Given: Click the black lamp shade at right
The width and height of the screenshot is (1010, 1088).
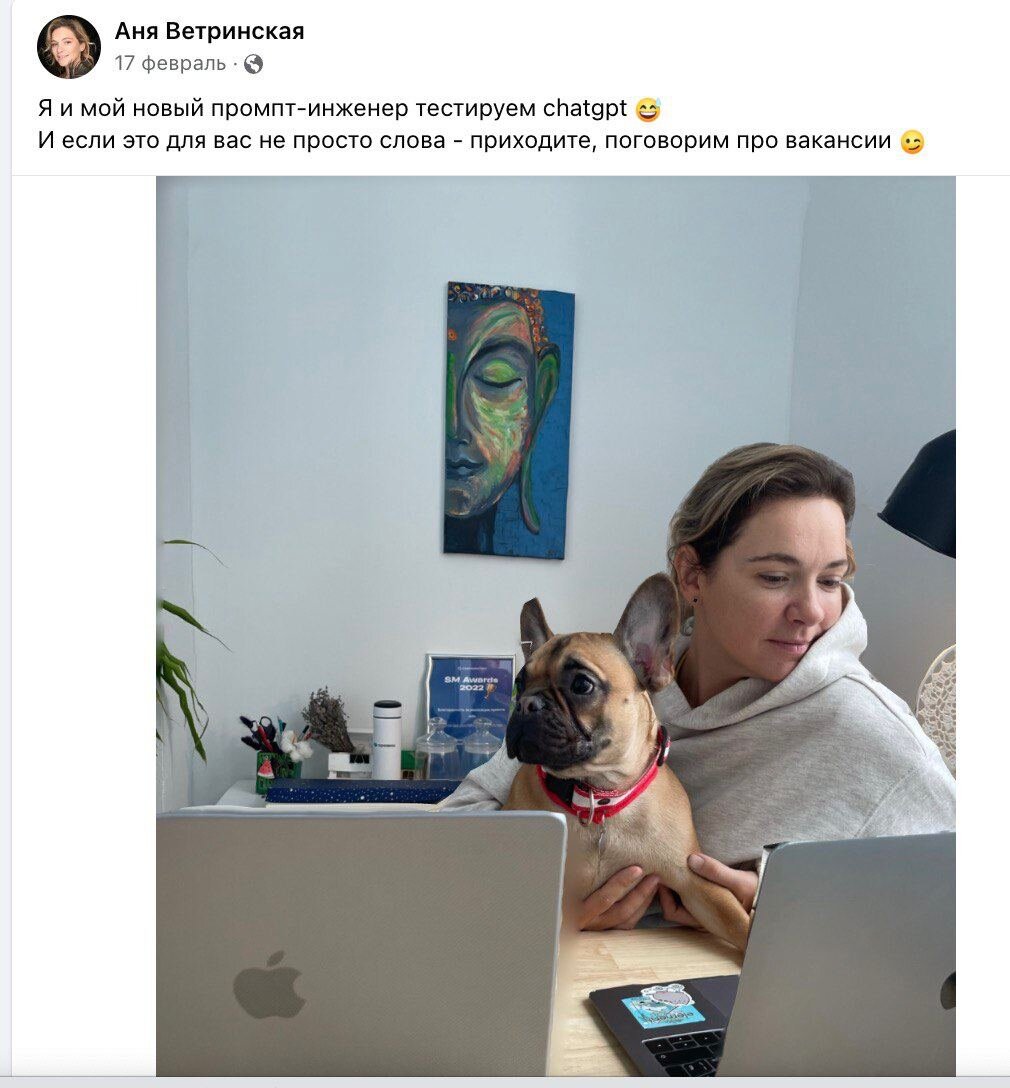Looking at the screenshot, I should click(921, 495).
